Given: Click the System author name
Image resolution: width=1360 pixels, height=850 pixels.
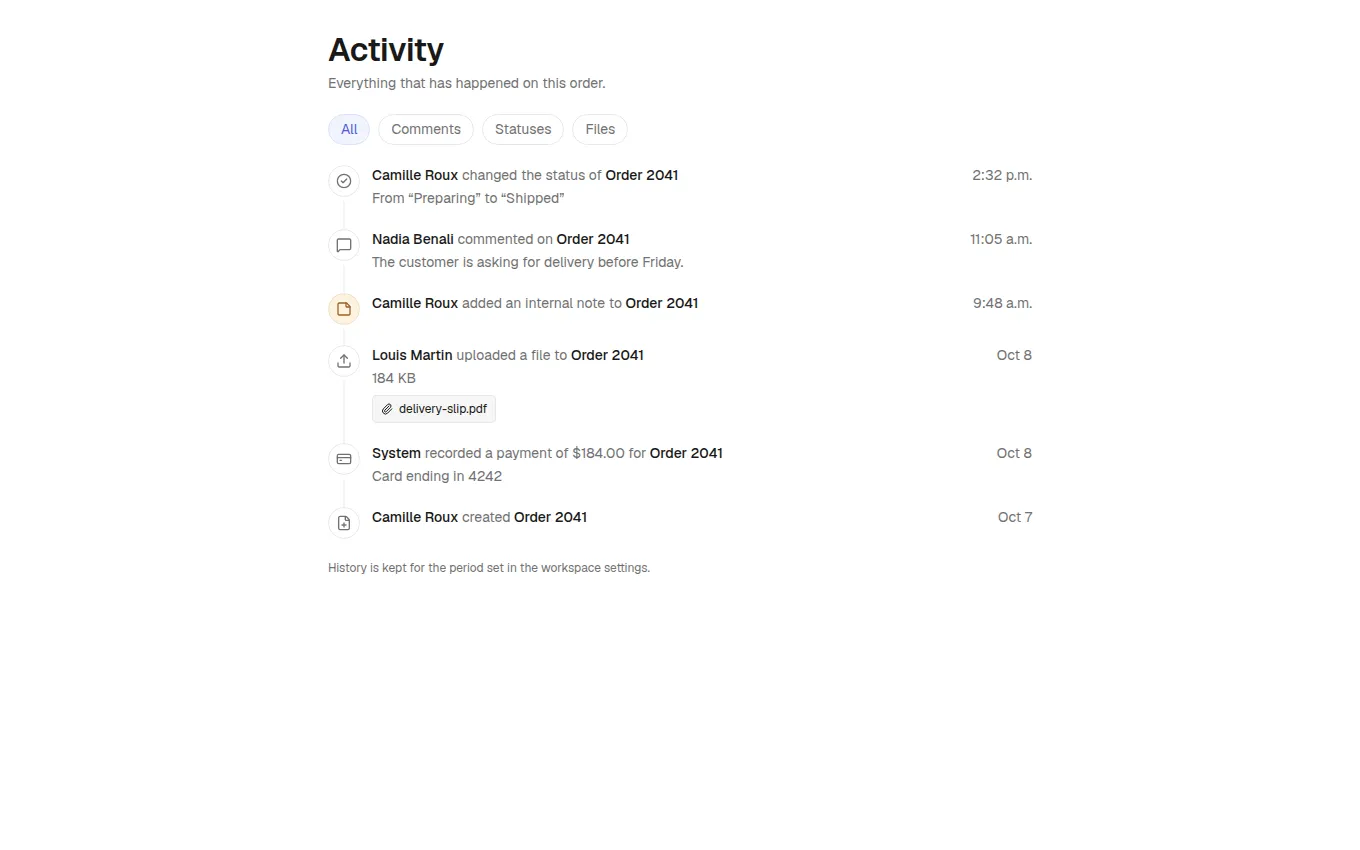Looking at the screenshot, I should (x=396, y=453).
